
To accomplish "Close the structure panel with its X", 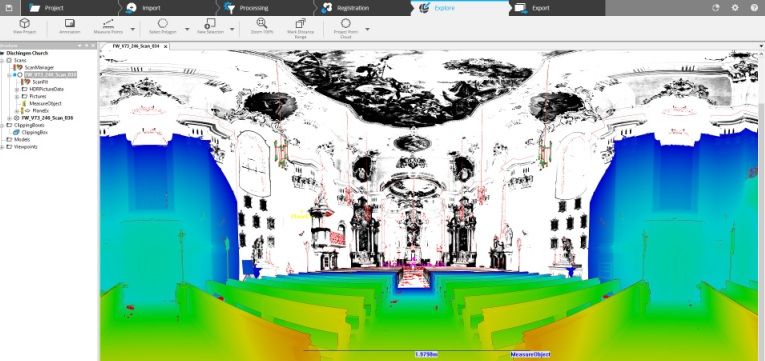I will [94, 45].
